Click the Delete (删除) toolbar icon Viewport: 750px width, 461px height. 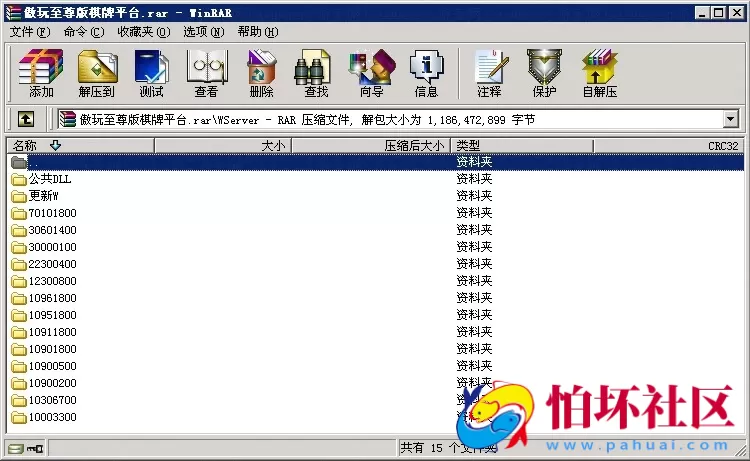[261, 73]
